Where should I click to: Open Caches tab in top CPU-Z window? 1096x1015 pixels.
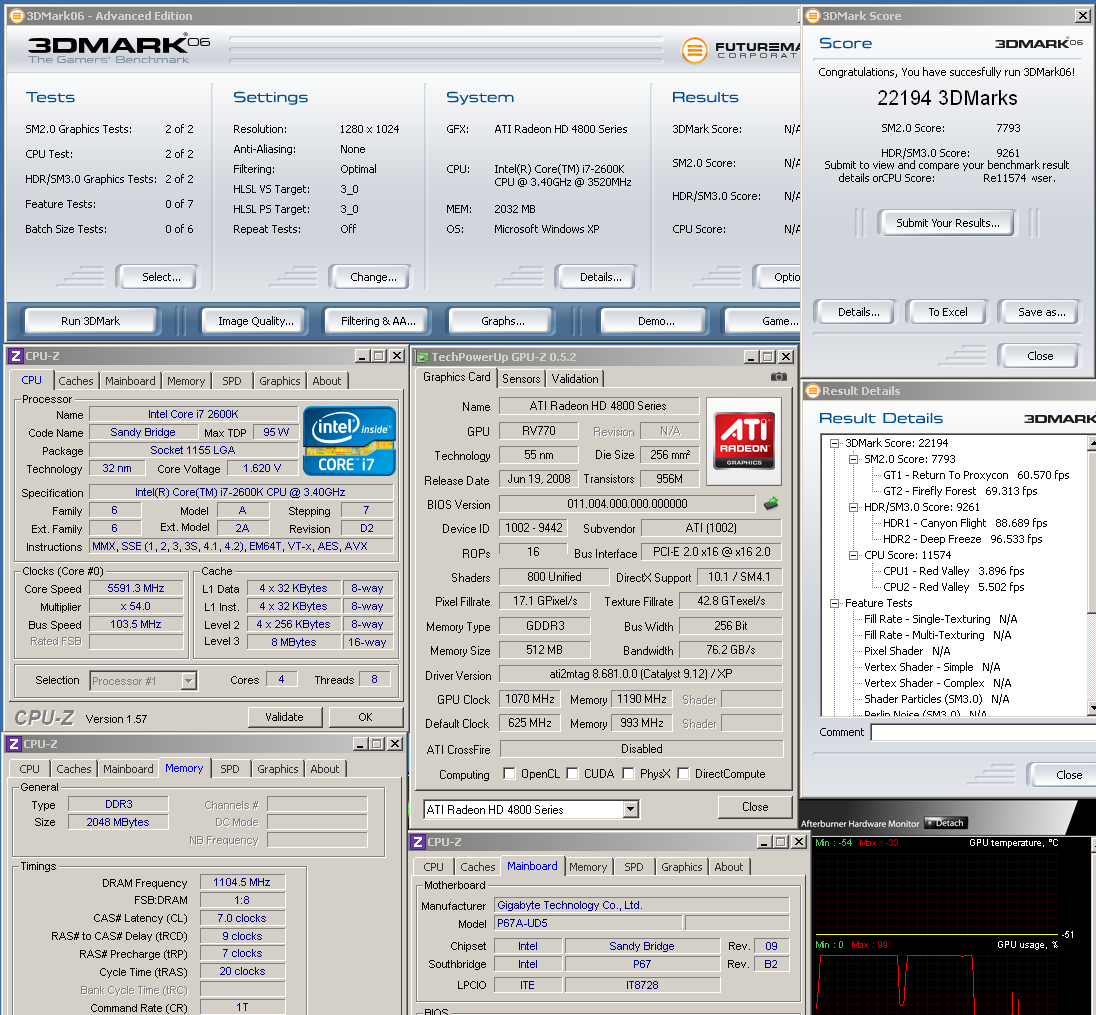point(75,381)
